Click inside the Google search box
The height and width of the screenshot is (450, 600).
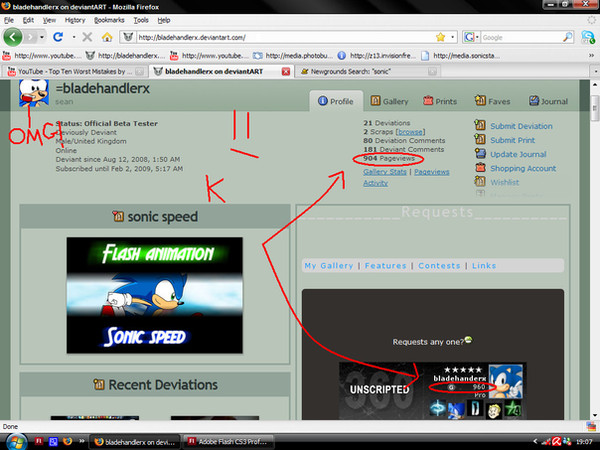click(x=521, y=37)
